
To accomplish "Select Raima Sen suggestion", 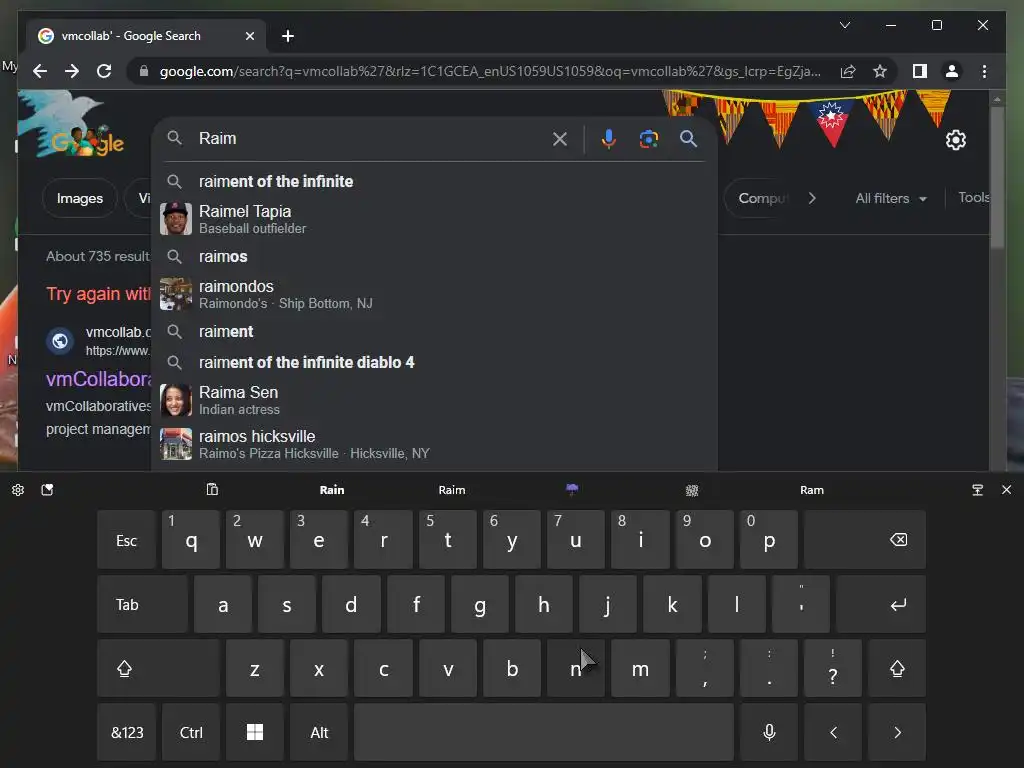I will (x=434, y=400).
